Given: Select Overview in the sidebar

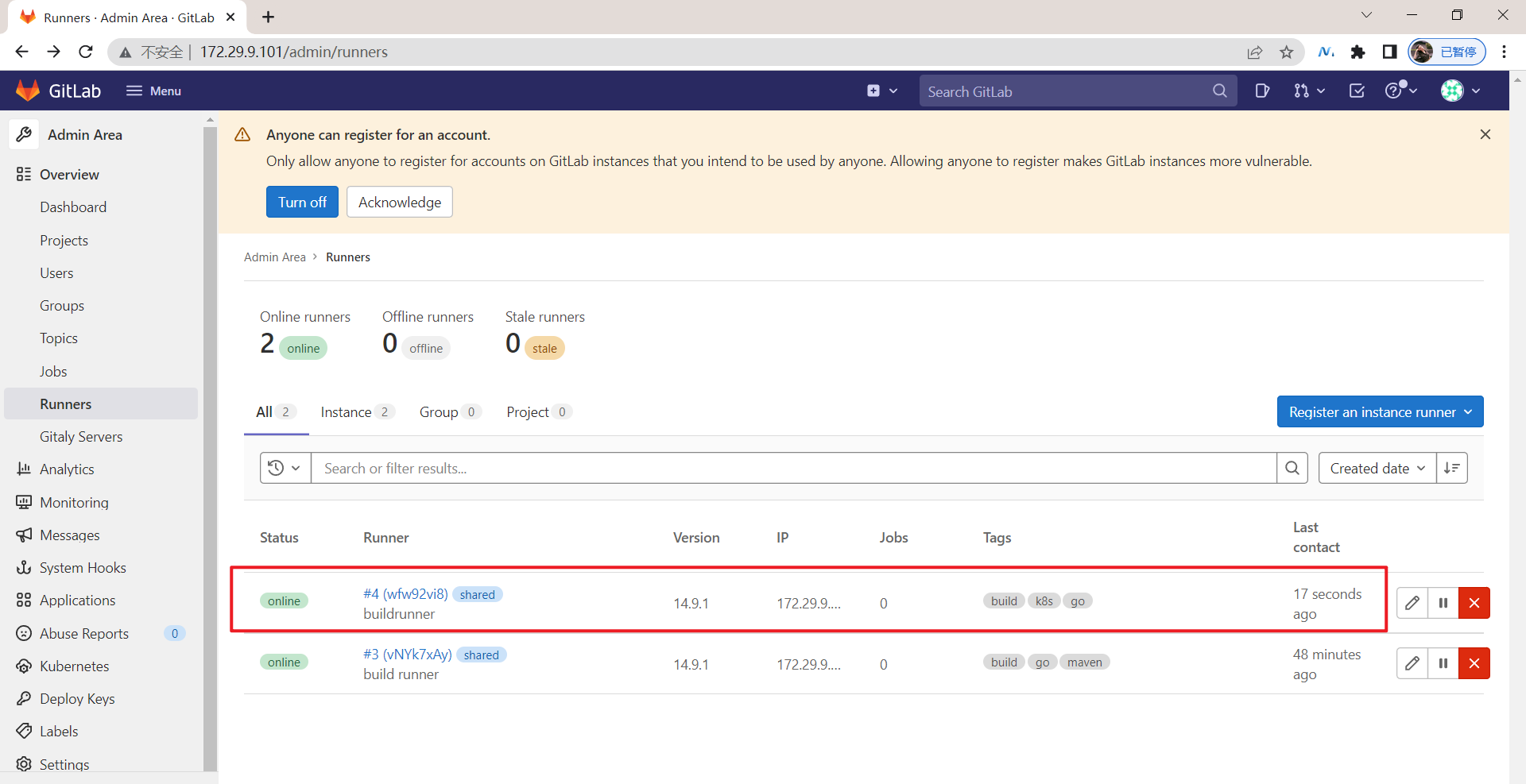Looking at the screenshot, I should pyautogui.click(x=69, y=175).
